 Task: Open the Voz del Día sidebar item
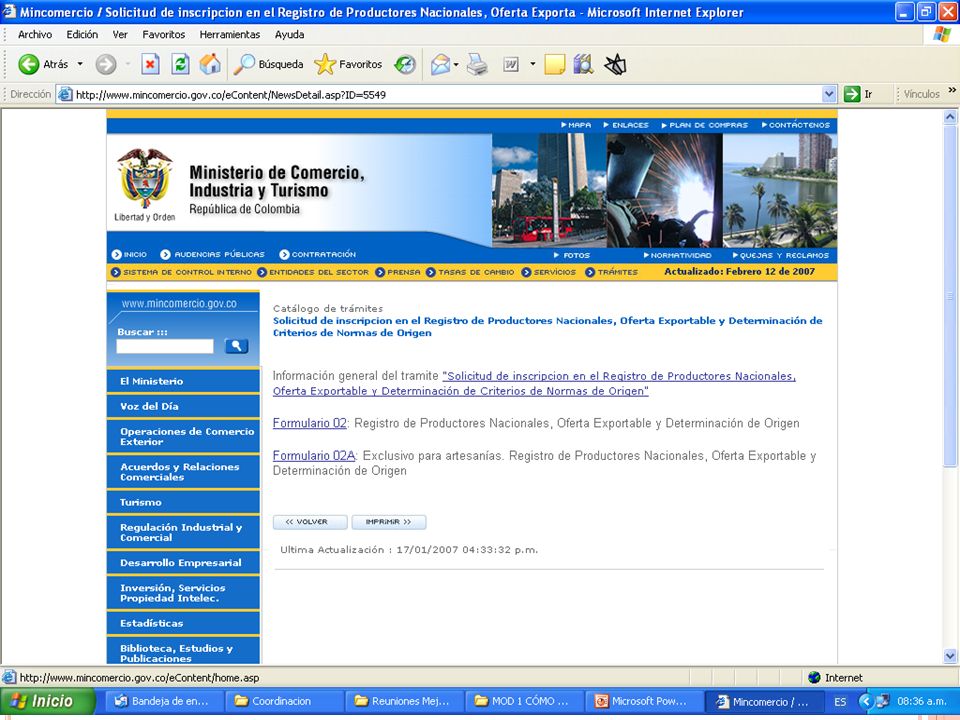pos(183,406)
